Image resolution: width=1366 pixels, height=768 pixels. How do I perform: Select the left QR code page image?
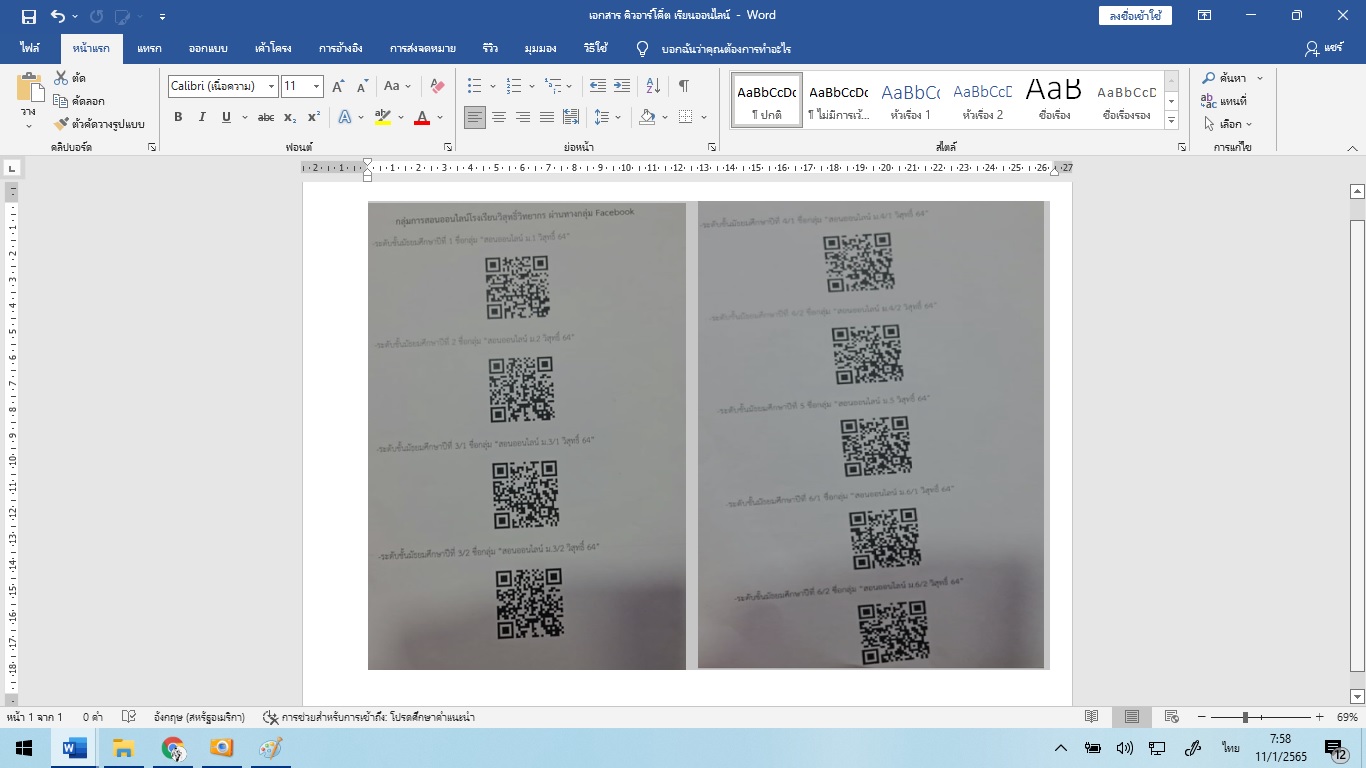(527, 436)
